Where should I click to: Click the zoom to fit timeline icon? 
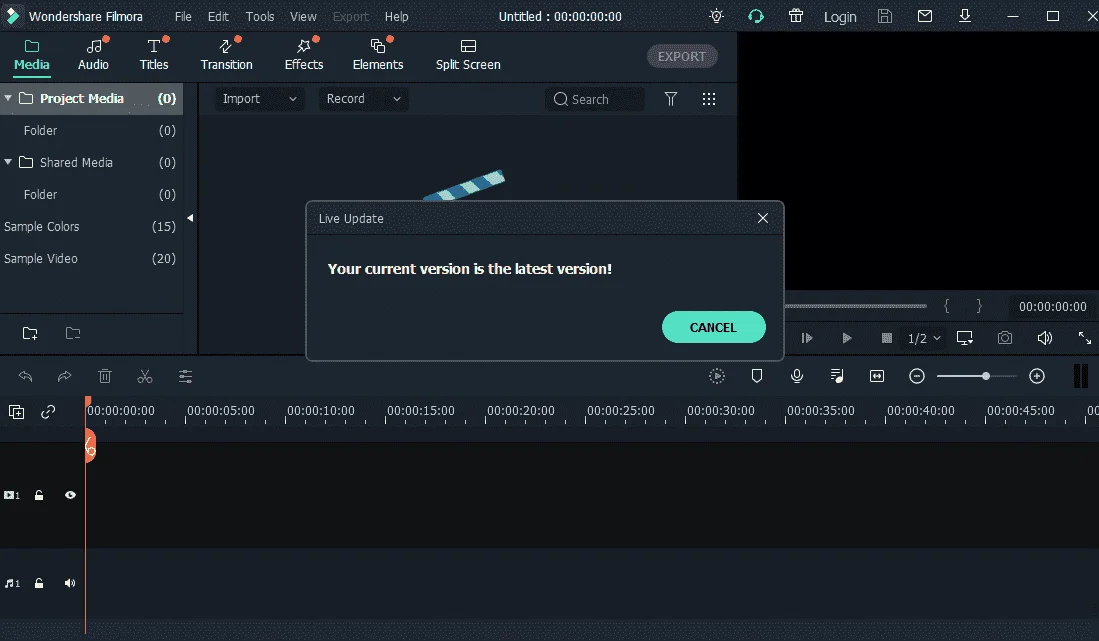click(x=877, y=376)
